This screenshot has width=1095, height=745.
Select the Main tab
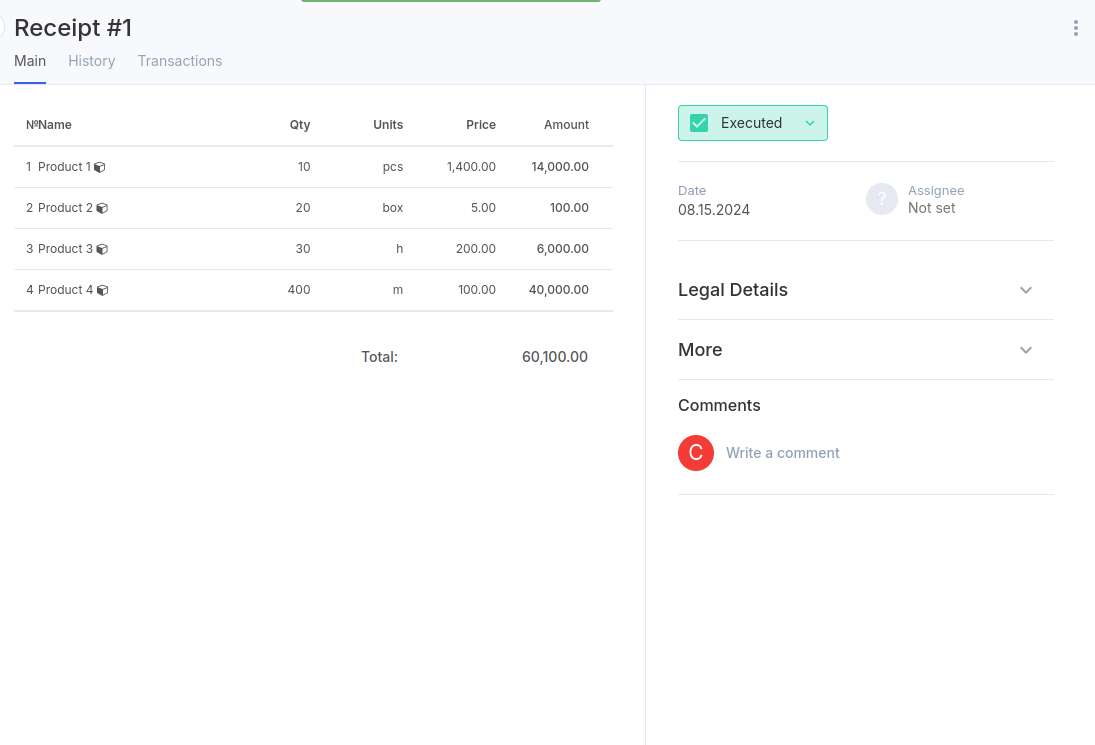30,61
